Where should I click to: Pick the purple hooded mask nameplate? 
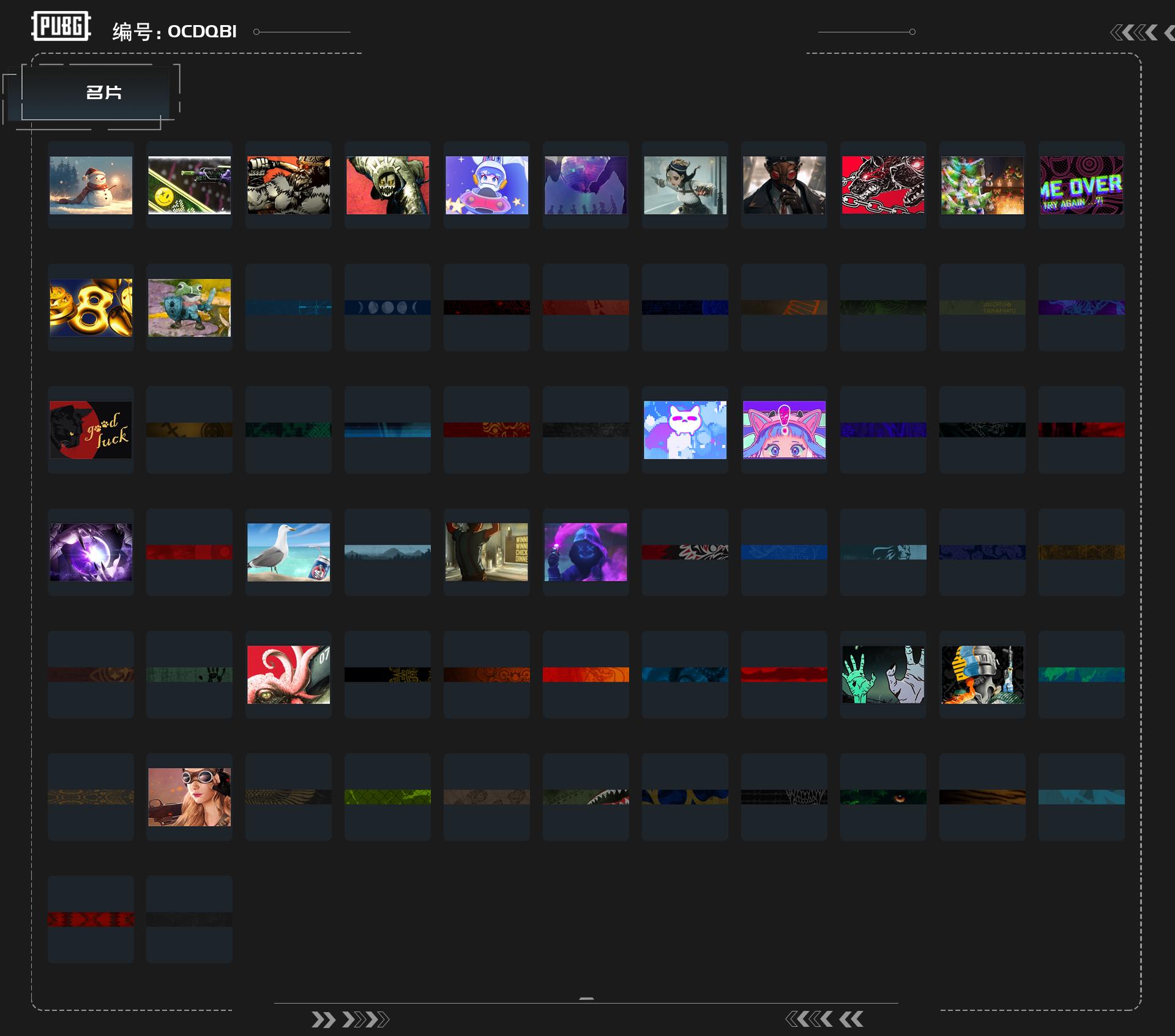pyautogui.click(x=586, y=552)
